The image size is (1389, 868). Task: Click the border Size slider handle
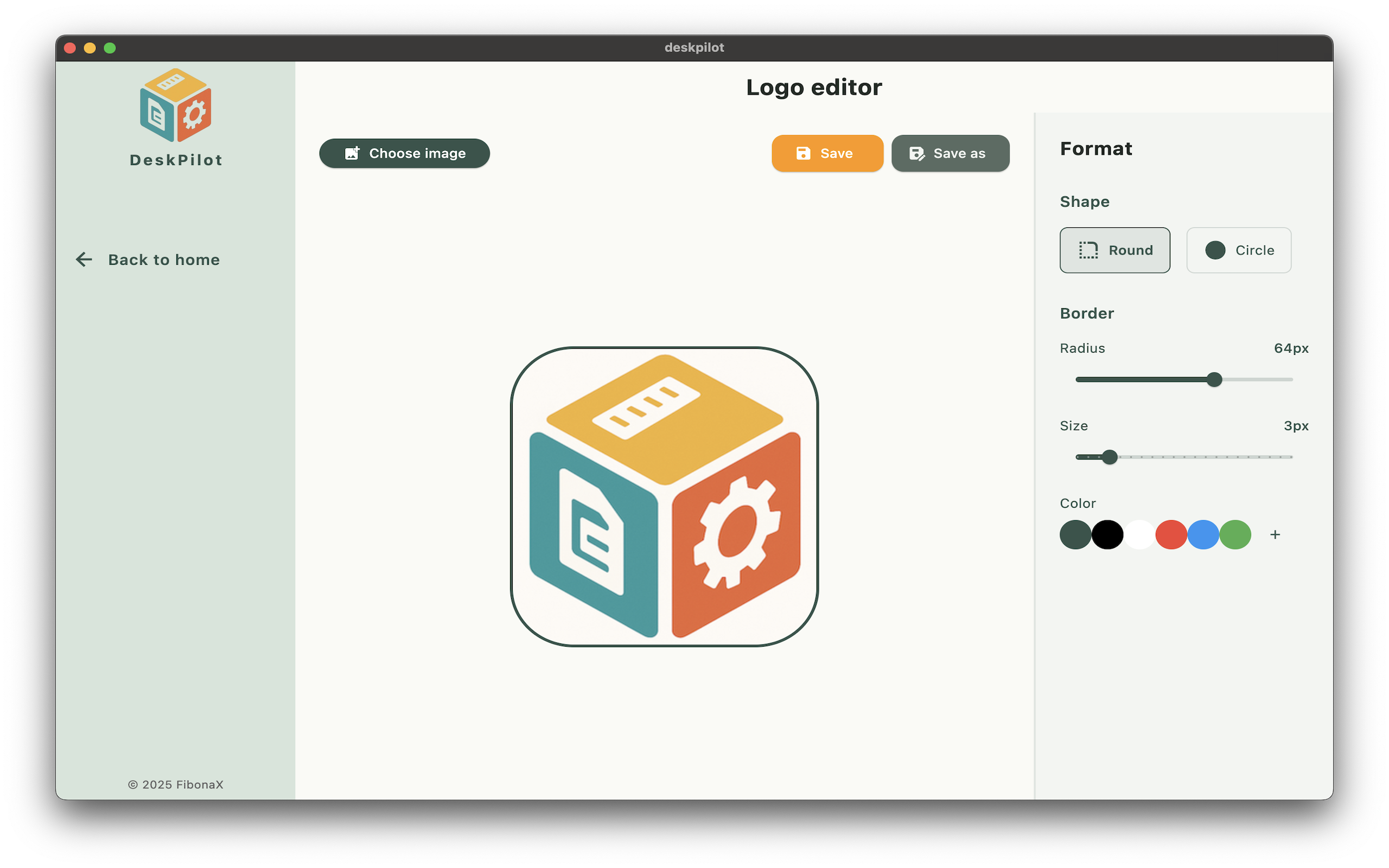click(1110, 457)
